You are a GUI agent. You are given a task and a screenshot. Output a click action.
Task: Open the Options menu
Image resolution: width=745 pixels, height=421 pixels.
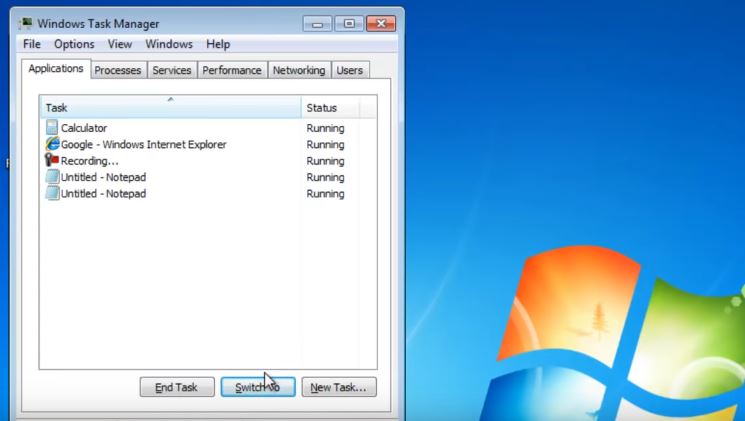coord(74,44)
